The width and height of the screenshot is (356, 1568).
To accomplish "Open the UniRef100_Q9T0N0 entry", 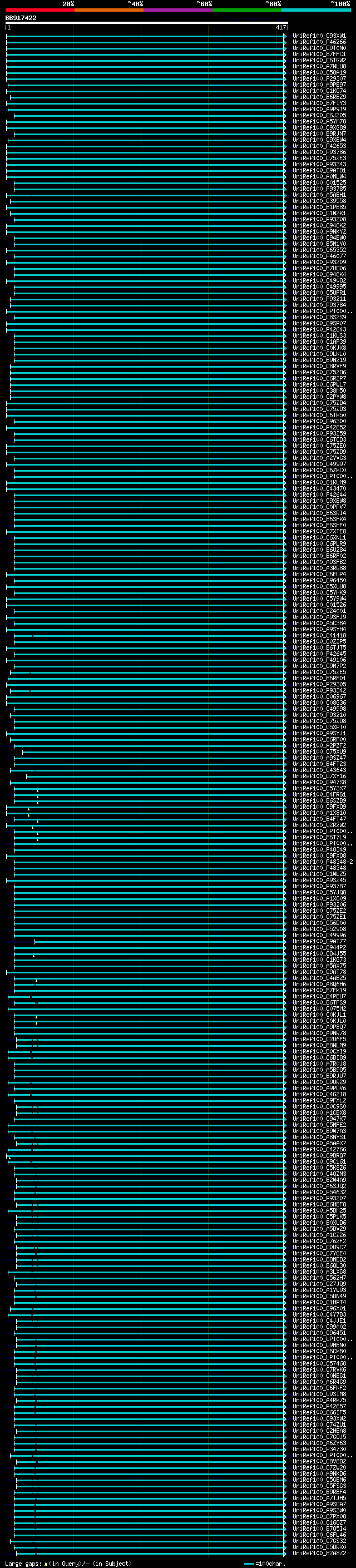I will point(319,48).
